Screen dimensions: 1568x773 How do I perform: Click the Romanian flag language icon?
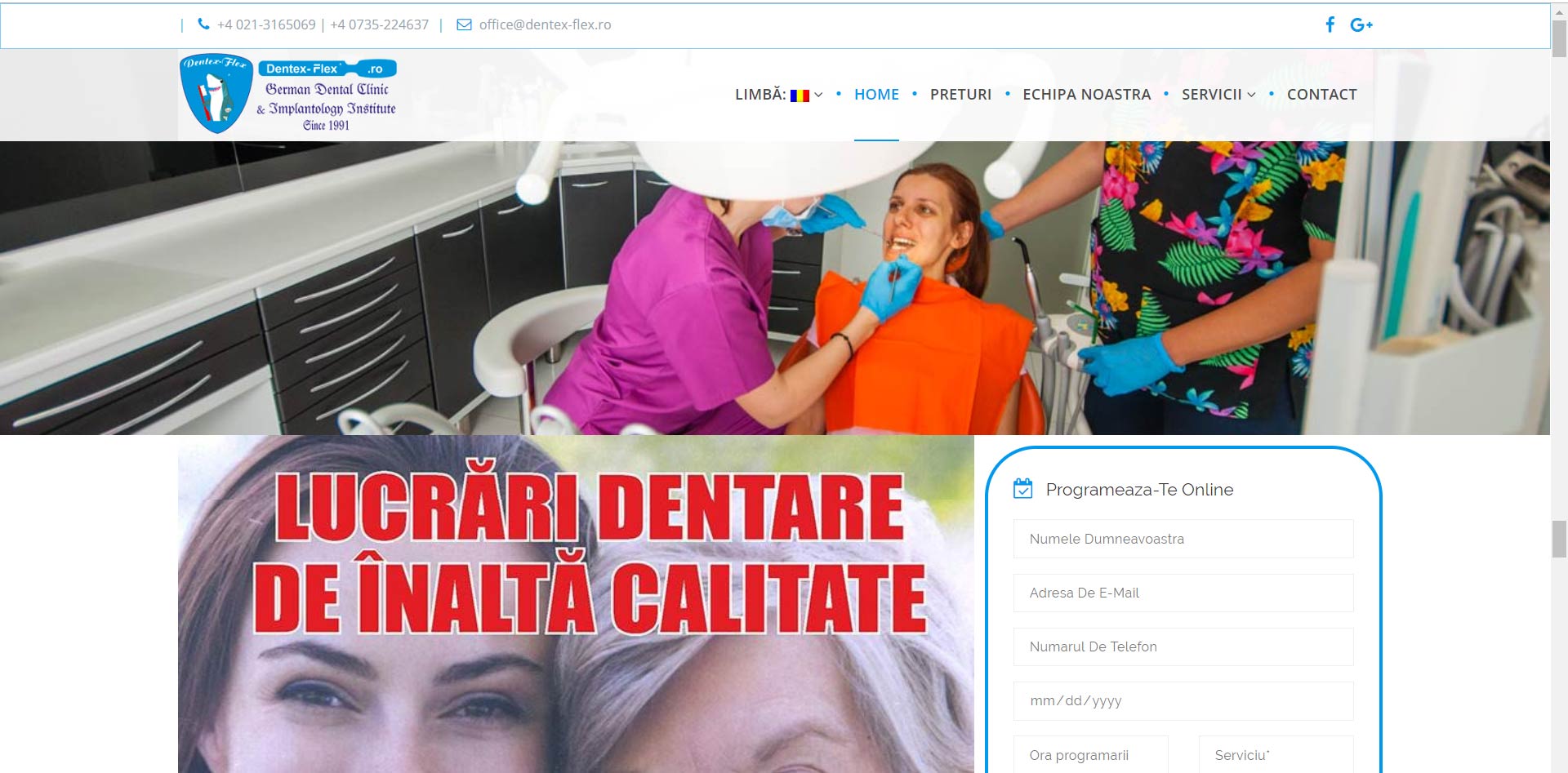800,96
